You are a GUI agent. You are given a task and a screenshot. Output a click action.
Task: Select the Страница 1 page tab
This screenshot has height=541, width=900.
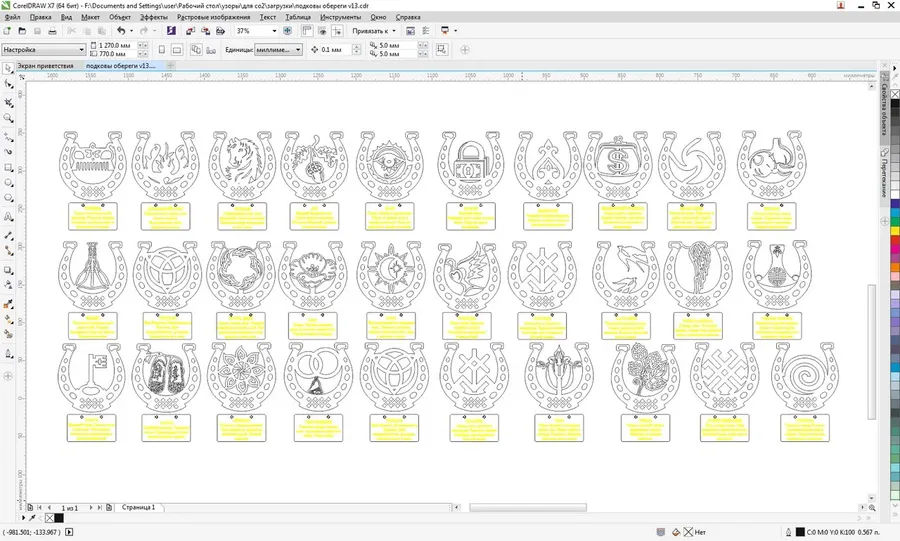(138, 508)
